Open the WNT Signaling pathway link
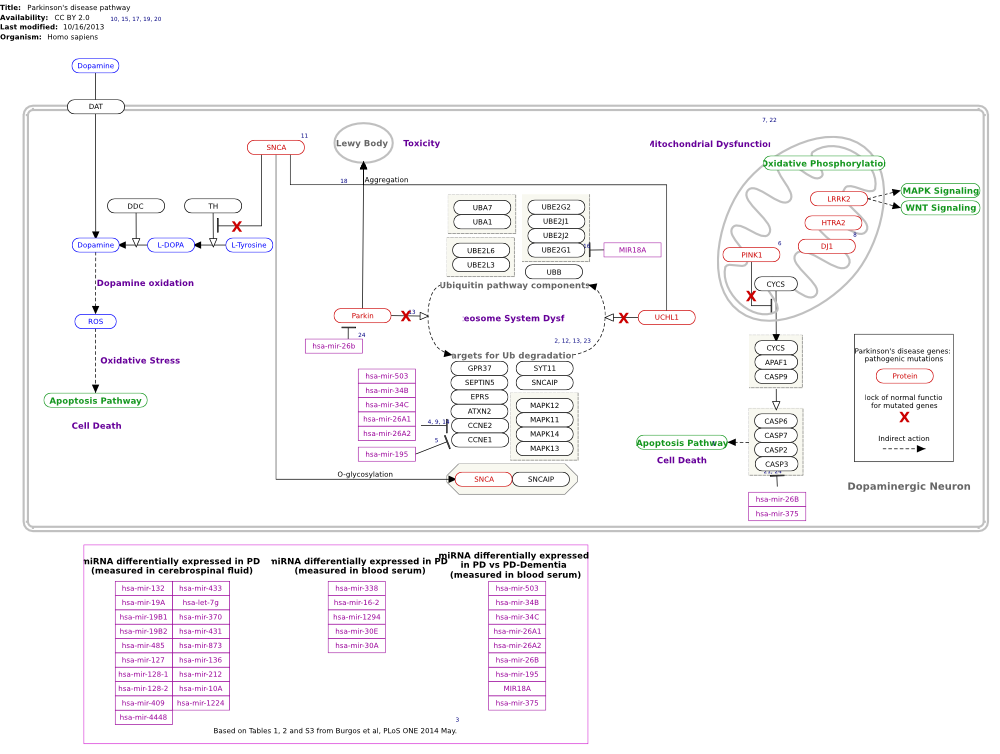 940,207
